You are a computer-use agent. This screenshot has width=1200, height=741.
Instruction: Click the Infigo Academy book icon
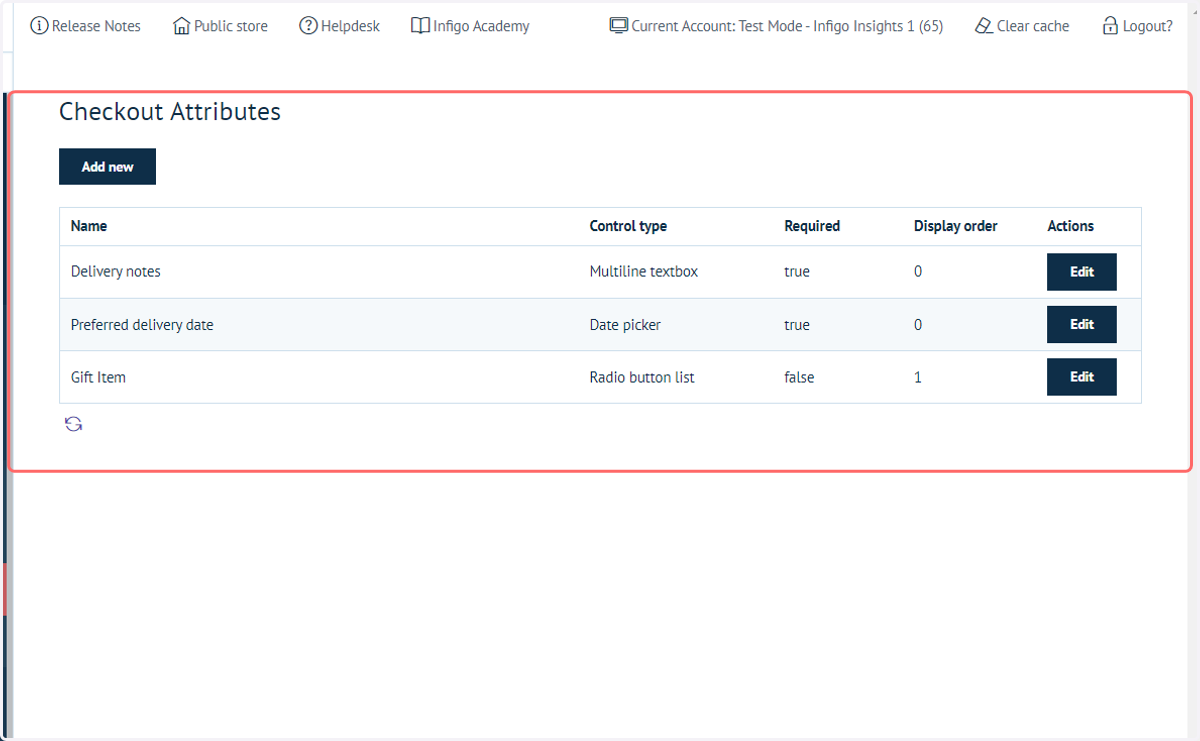420,26
